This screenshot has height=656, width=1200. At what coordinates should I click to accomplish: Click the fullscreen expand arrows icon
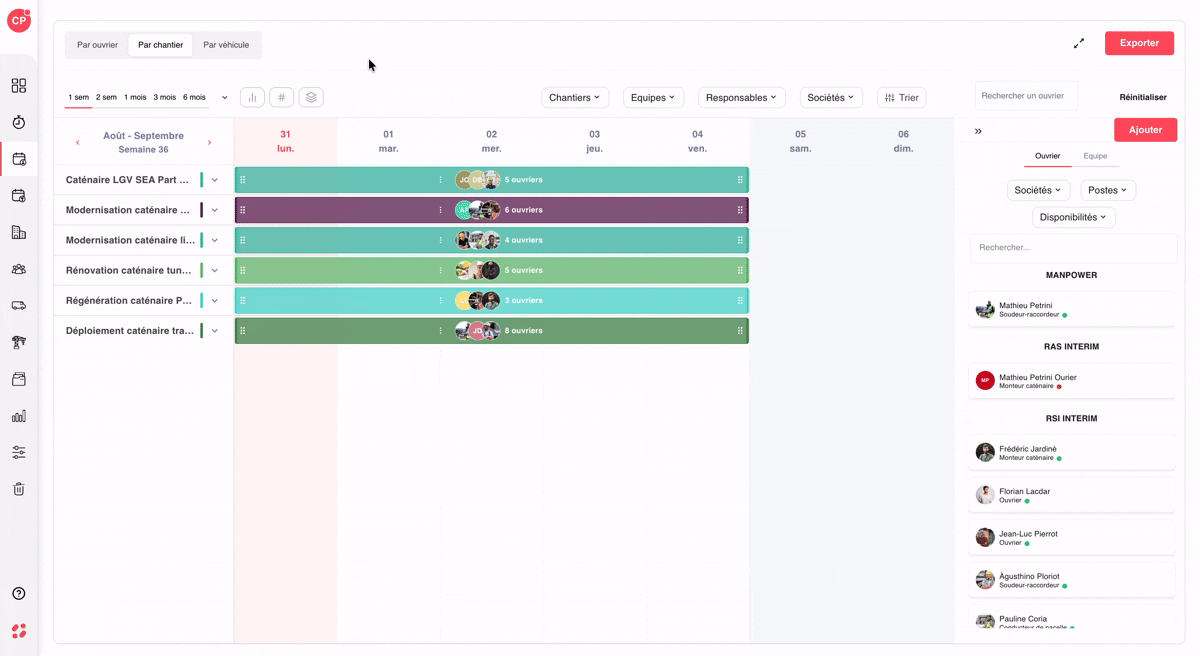point(1079,43)
